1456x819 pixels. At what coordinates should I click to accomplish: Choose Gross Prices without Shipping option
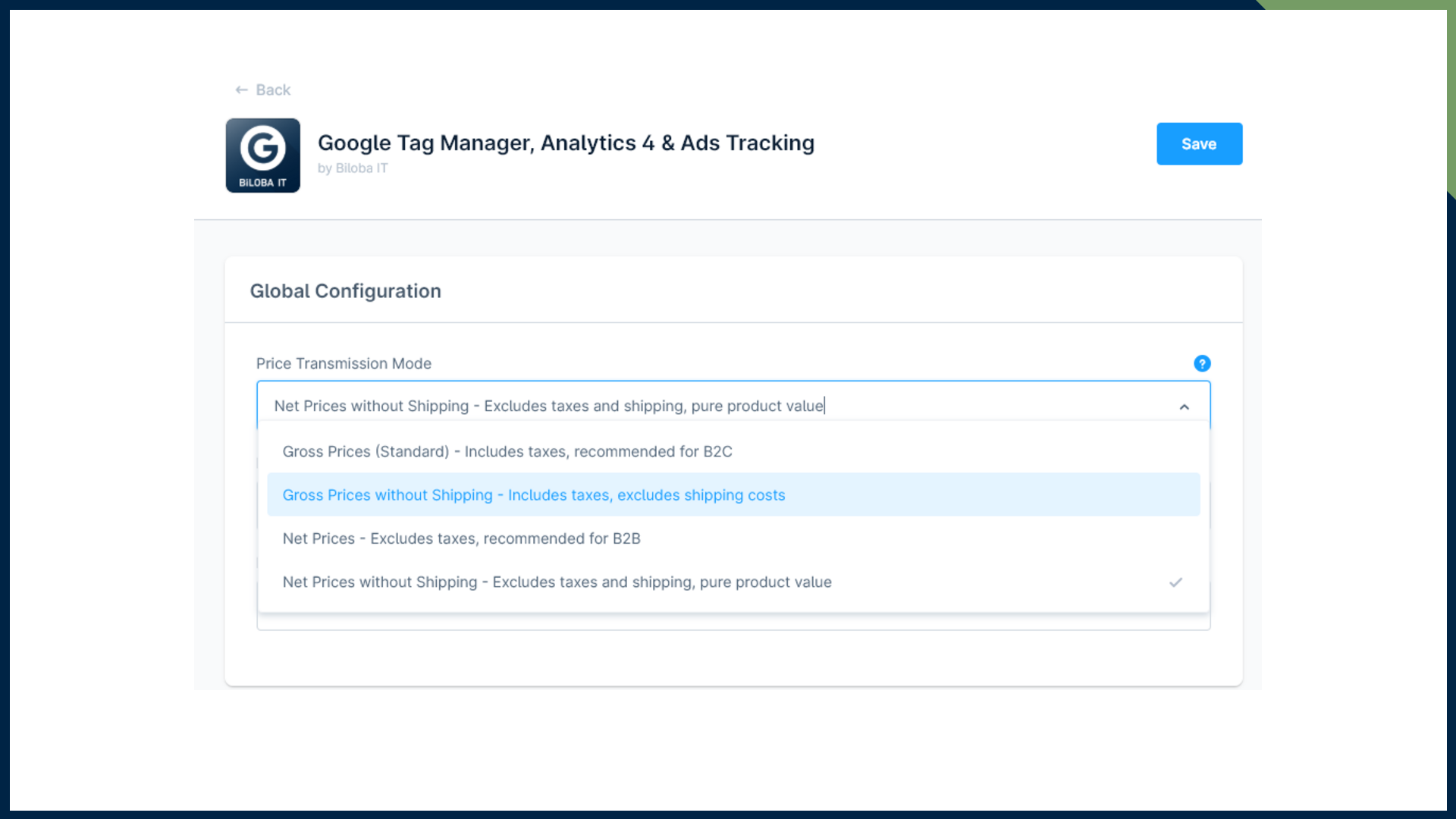[x=533, y=495]
